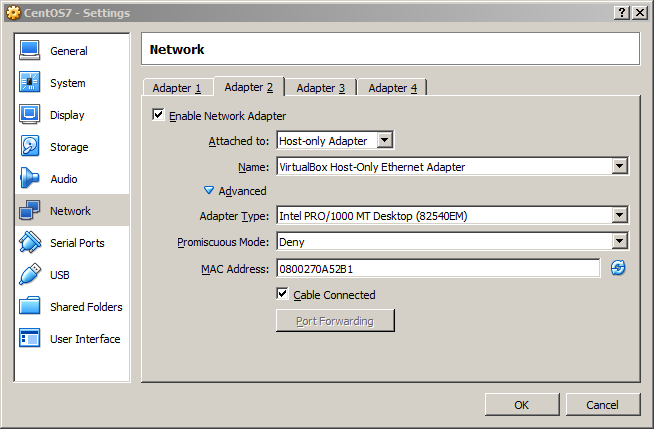Screen dimensions: 654x429
Task: Click the Serial Ports connector icon
Action: [x=29, y=243]
